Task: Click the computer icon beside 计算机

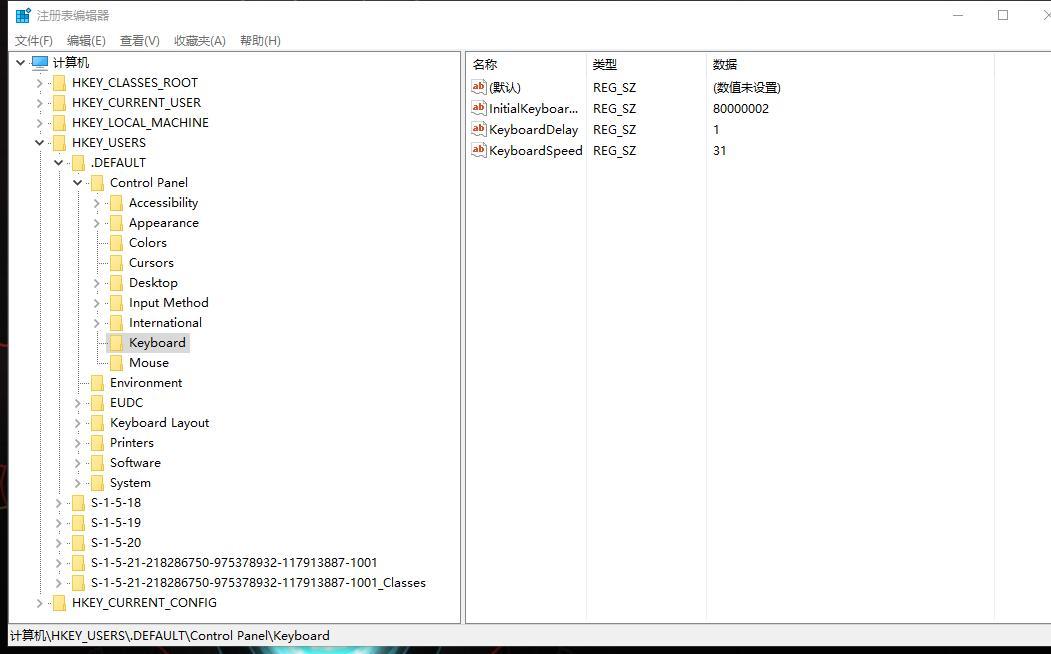Action: pos(40,61)
